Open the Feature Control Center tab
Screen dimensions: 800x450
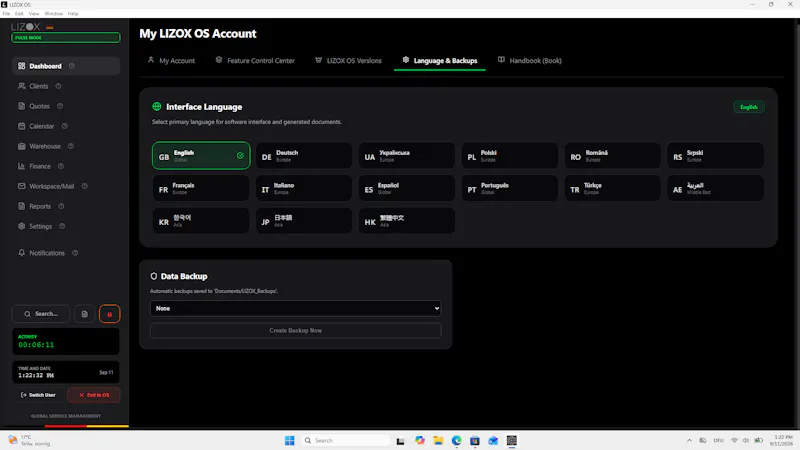coord(255,60)
